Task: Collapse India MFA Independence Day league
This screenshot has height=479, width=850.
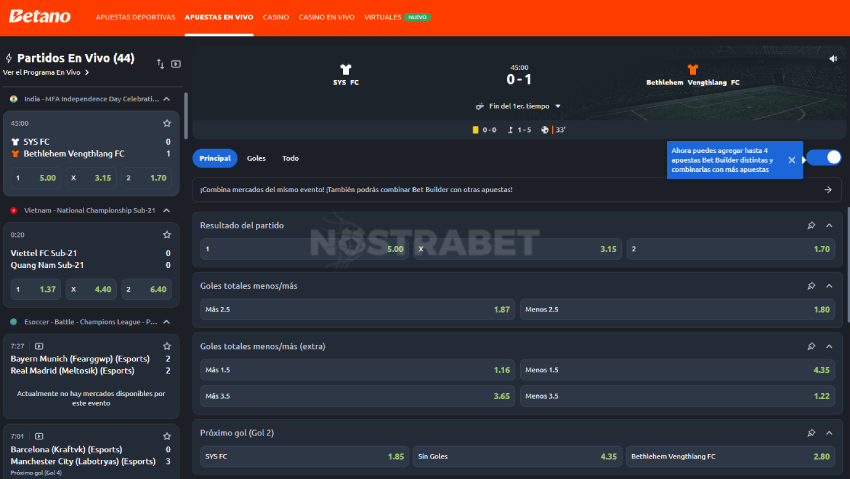Action: (x=167, y=99)
